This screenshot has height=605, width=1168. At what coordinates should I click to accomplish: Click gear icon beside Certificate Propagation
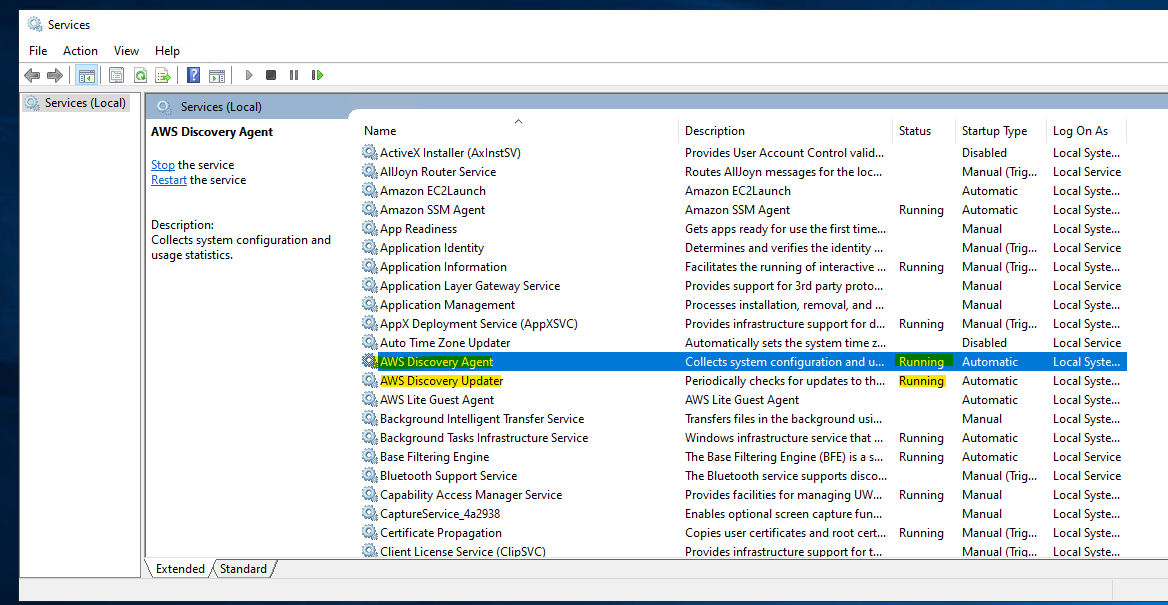coord(369,533)
